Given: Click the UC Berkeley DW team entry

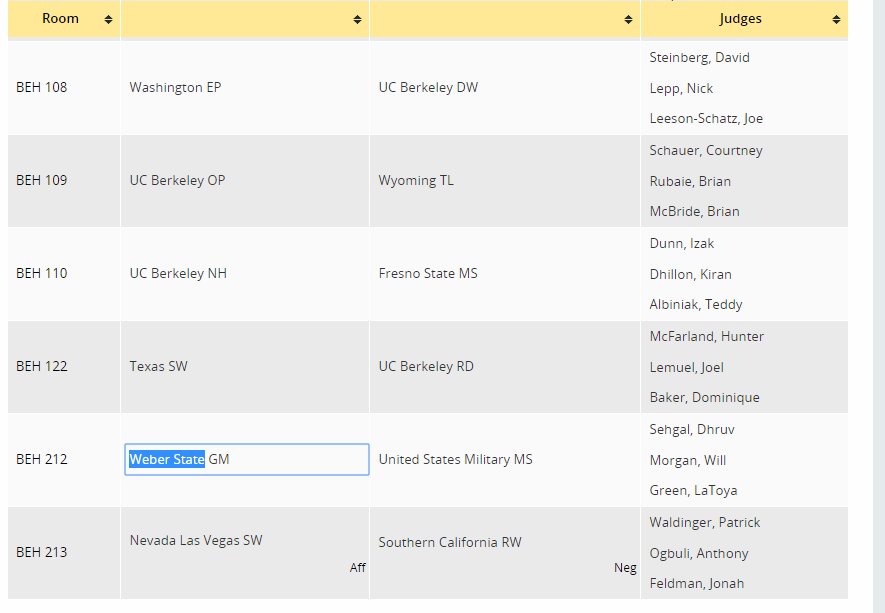Looking at the screenshot, I should pyautogui.click(x=428, y=87).
